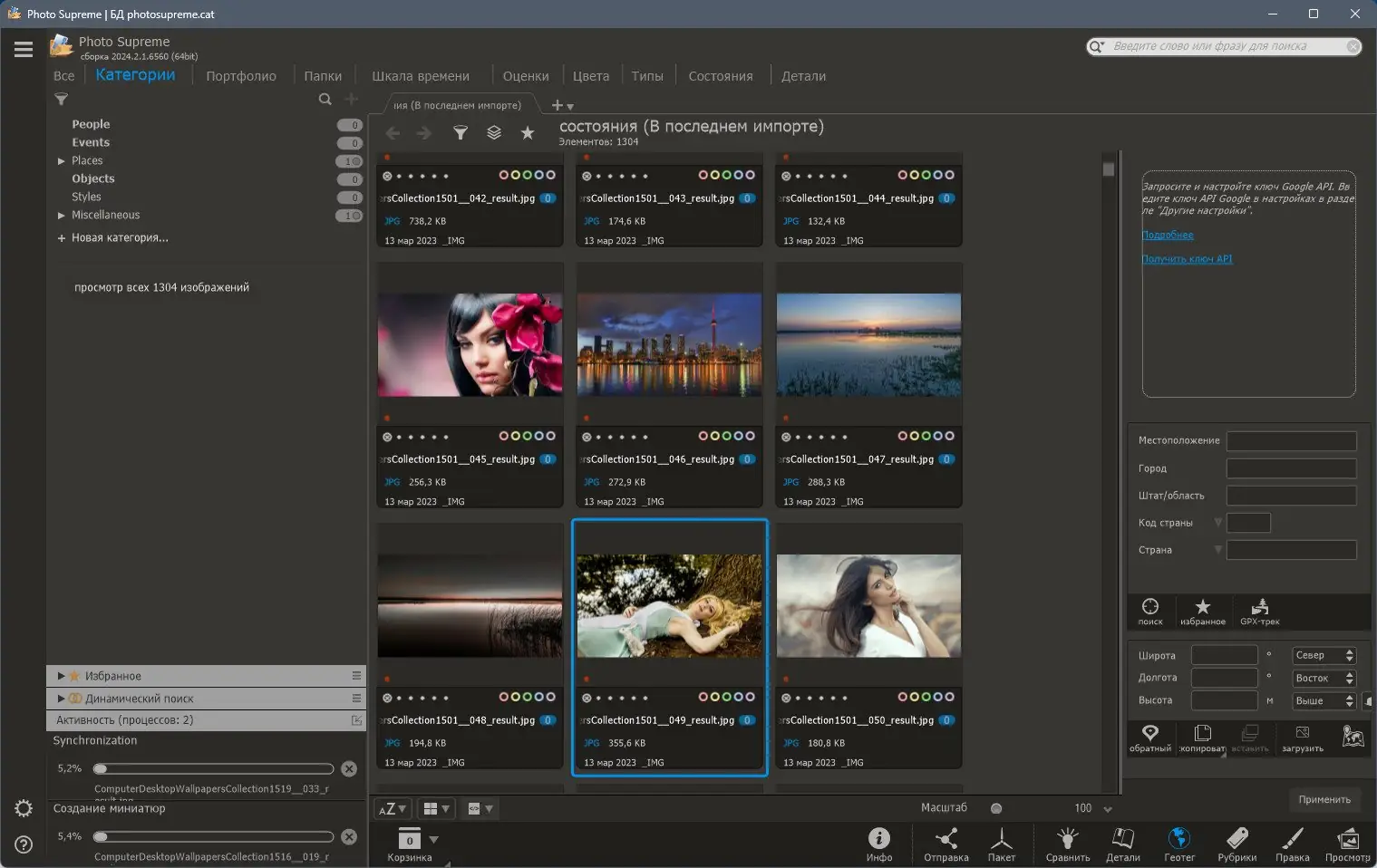Screen dimensions: 1377x868
Task: Open the Отправка share icon
Action: (945, 838)
